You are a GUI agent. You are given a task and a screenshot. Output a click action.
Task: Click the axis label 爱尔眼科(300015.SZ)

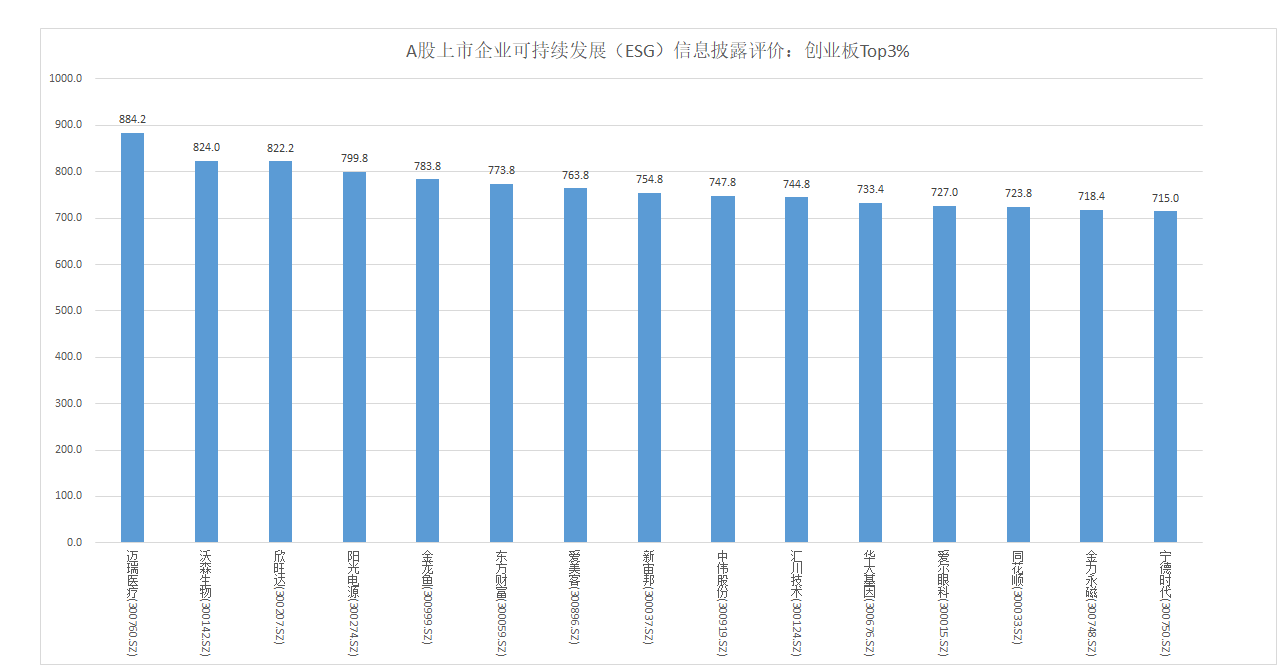pyautogui.click(x=945, y=602)
